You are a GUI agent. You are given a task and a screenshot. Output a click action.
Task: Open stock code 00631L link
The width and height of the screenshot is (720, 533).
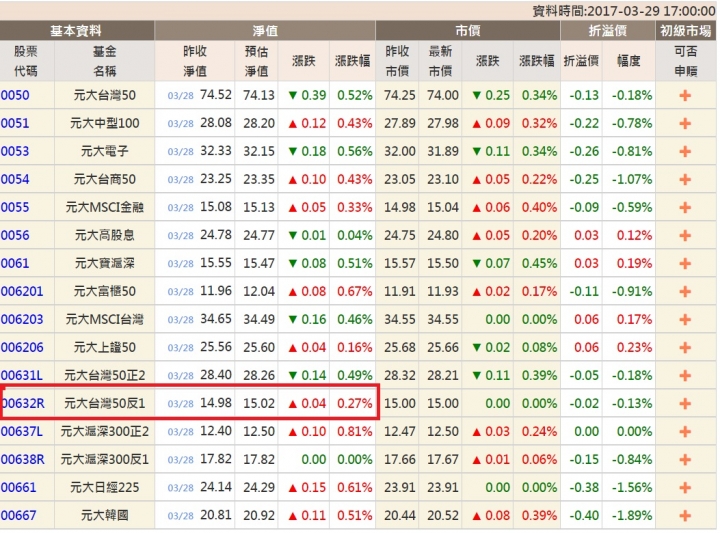click(x=22, y=376)
